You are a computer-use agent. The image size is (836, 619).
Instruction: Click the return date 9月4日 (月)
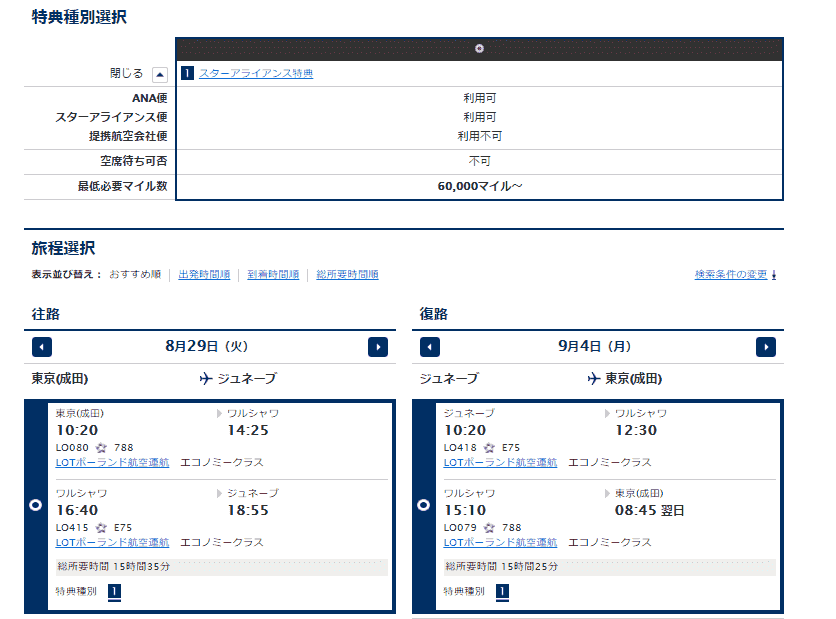[594, 347]
